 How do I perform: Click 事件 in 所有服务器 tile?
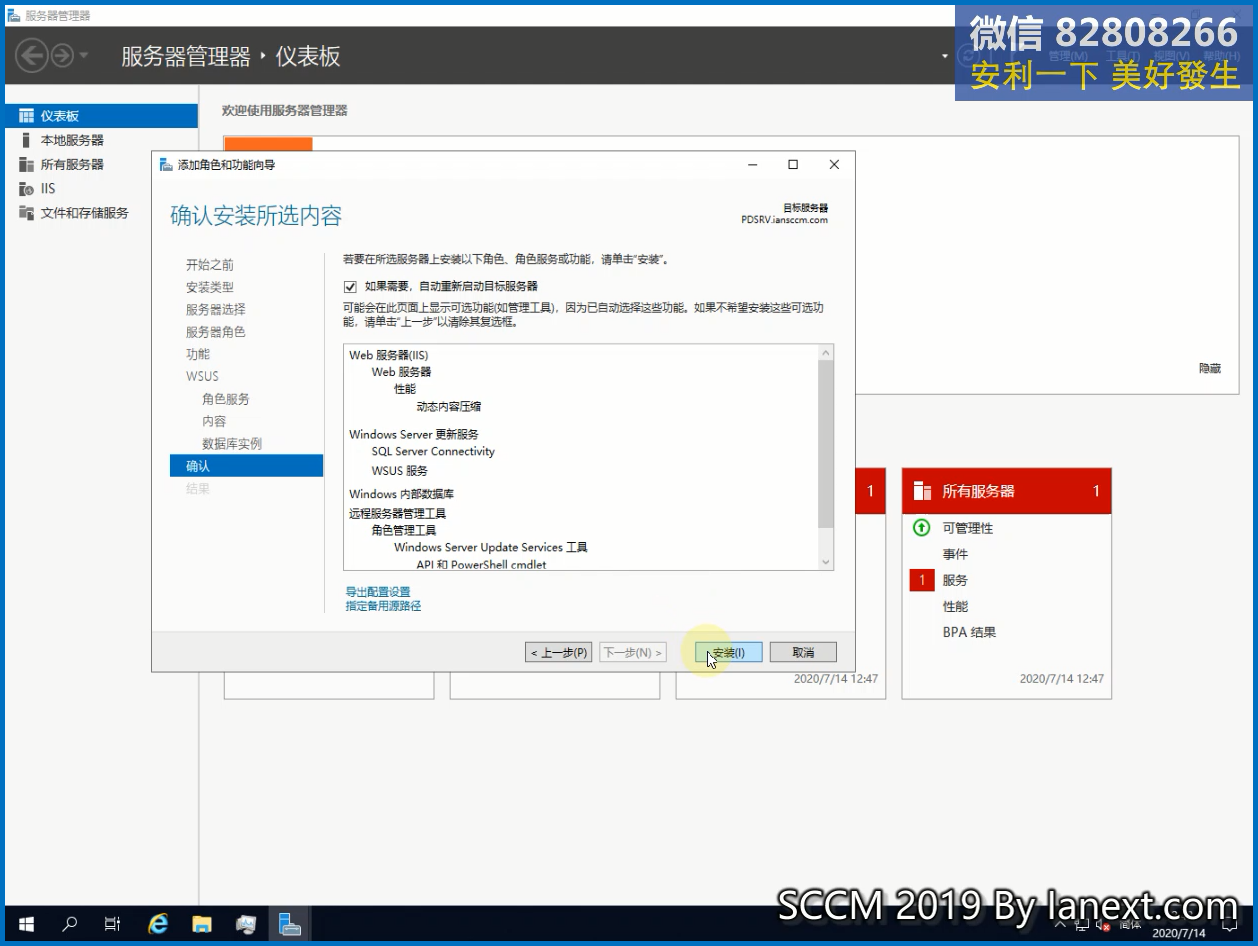pos(955,554)
